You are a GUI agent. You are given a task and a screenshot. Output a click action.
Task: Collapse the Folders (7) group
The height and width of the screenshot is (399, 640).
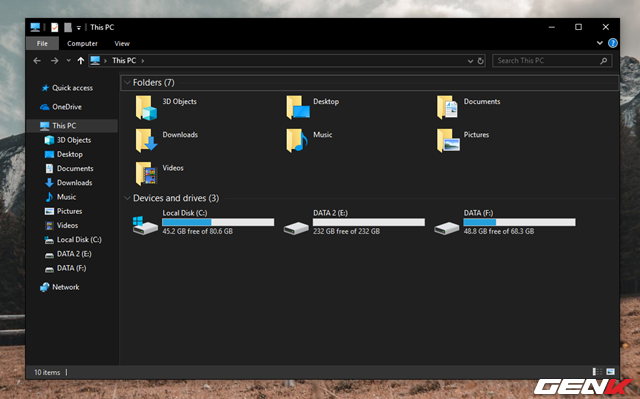click(127, 82)
